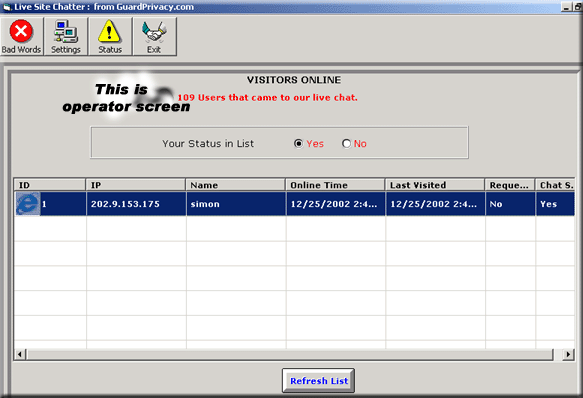Viewport: 583px width, 398px height.
Task: Click the handshake Exit icon
Action: [154, 31]
